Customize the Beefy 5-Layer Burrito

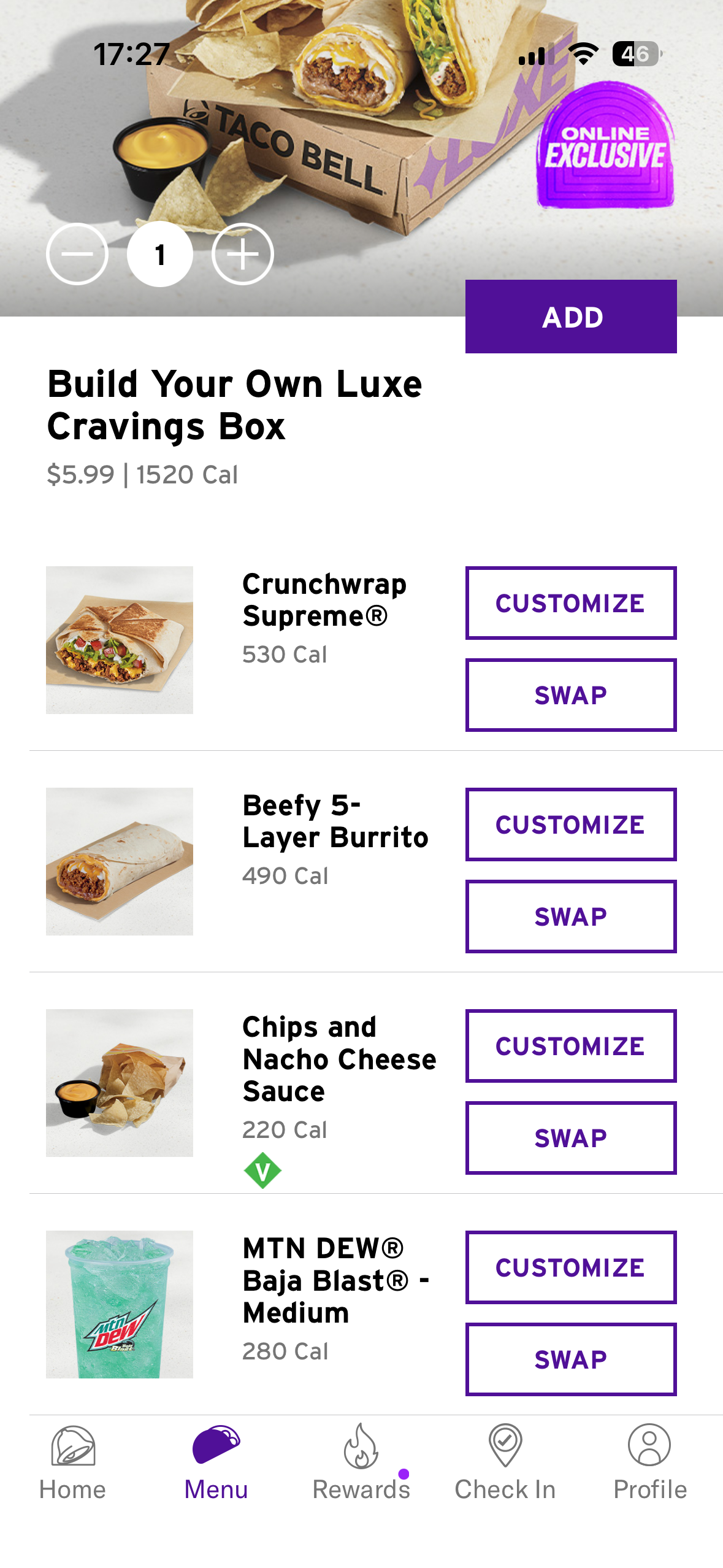pyautogui.click(x=571, y=824)
